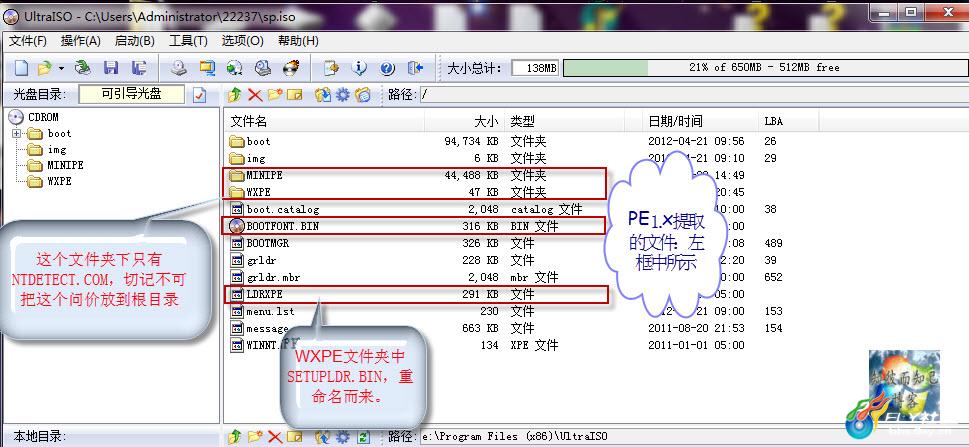Click the Open CD/DVD toolbar icon
Viewport: 969px width, 447px height.
83,67
